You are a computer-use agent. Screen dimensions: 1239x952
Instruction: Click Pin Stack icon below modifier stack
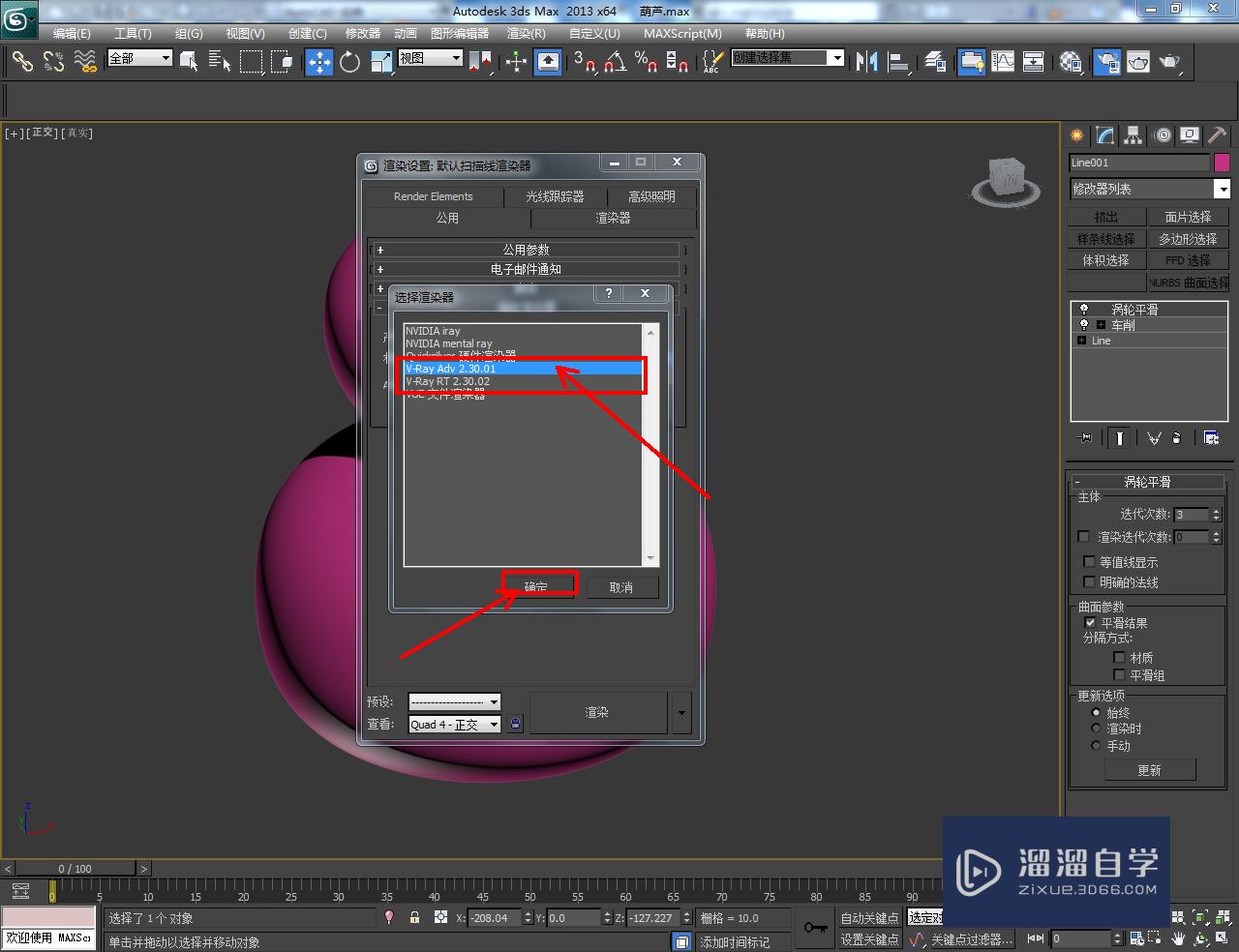(1085, 438)
